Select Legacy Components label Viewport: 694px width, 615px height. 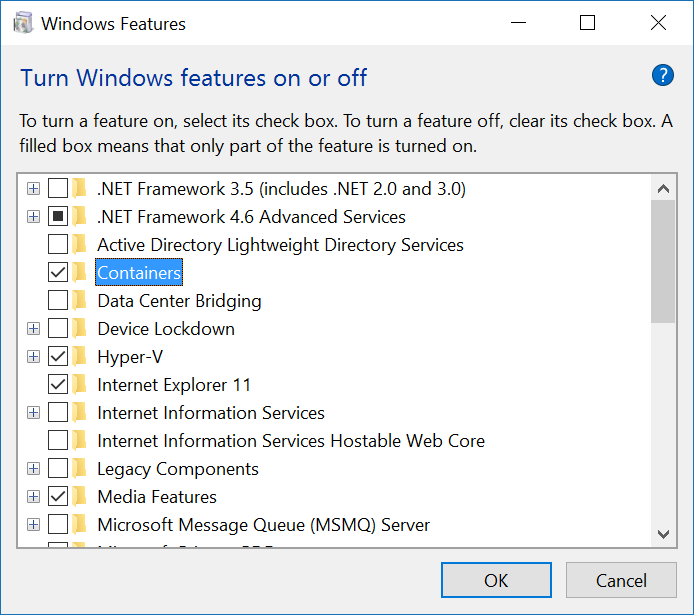click(x=178, y=469)
